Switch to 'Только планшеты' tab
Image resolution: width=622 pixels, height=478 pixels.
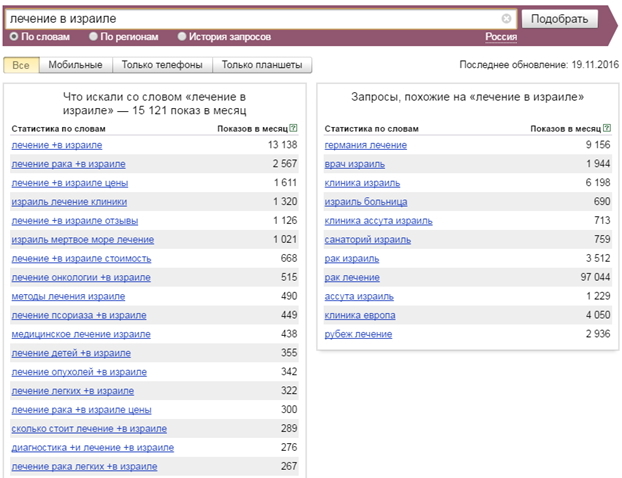click(262, 65)
